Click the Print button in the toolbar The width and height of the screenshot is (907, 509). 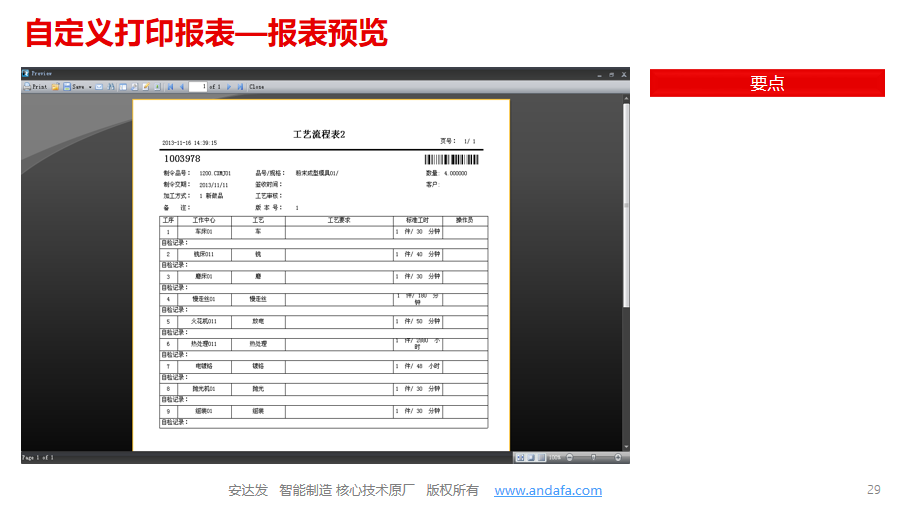(x=37, y=87)
